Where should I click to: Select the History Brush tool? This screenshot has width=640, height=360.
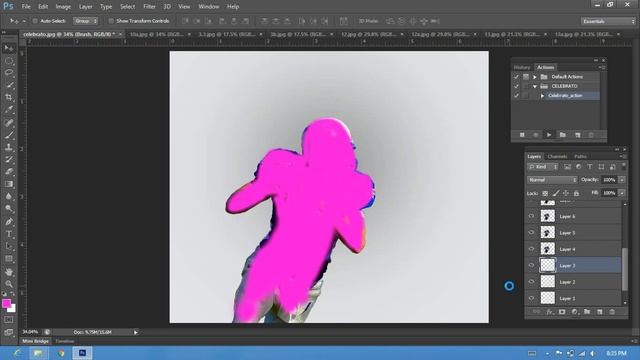(9, 160)
